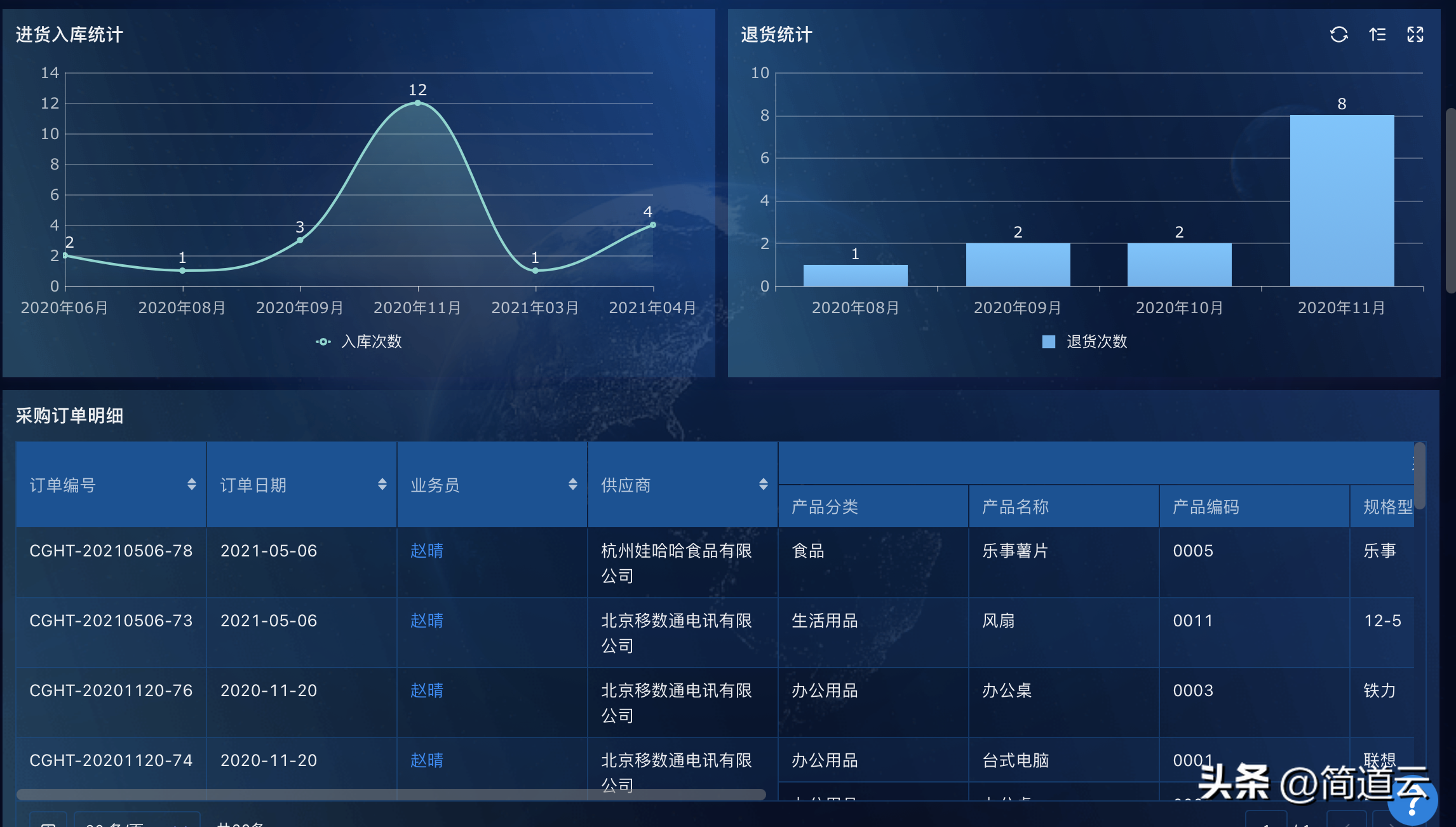The height and width of the screenshot is (827, 1456).
Task: Click the peak data point labeled 12
Action: [417, 103]
